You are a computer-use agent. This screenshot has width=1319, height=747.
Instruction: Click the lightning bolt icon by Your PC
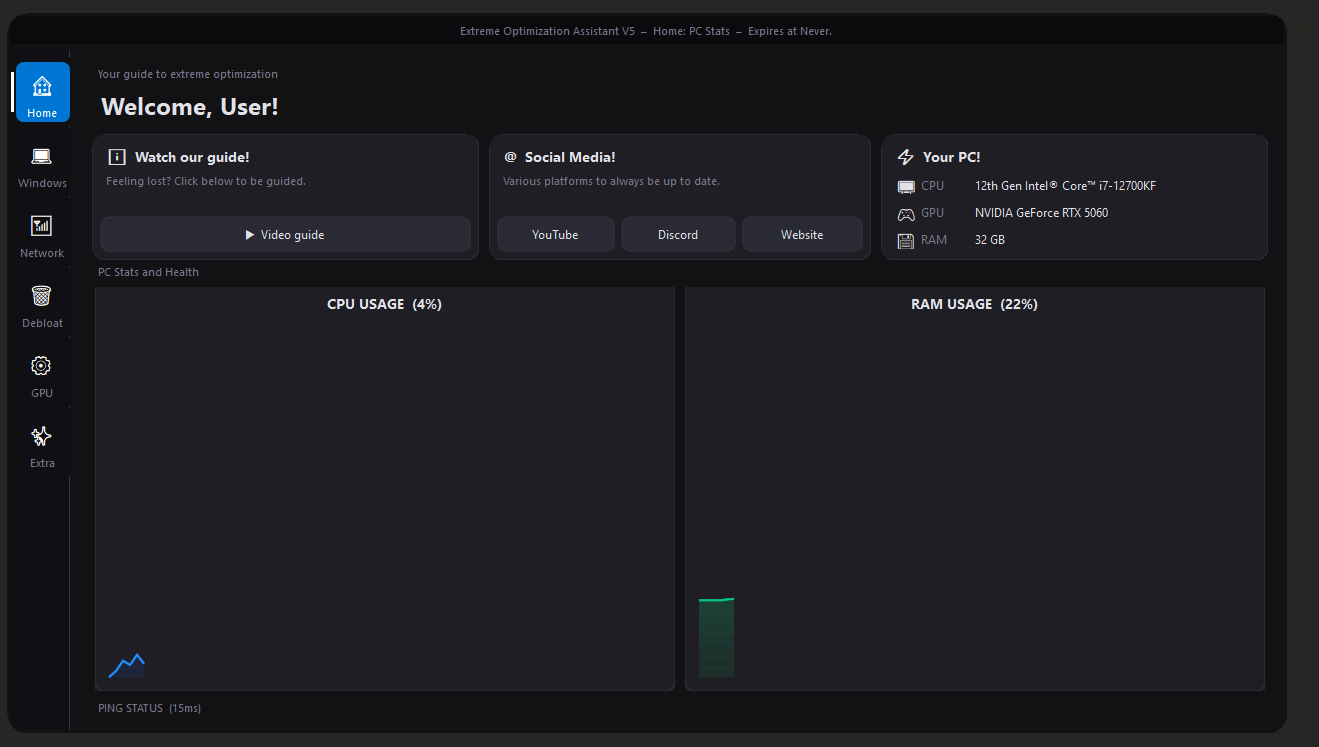[x=906, y=157]
